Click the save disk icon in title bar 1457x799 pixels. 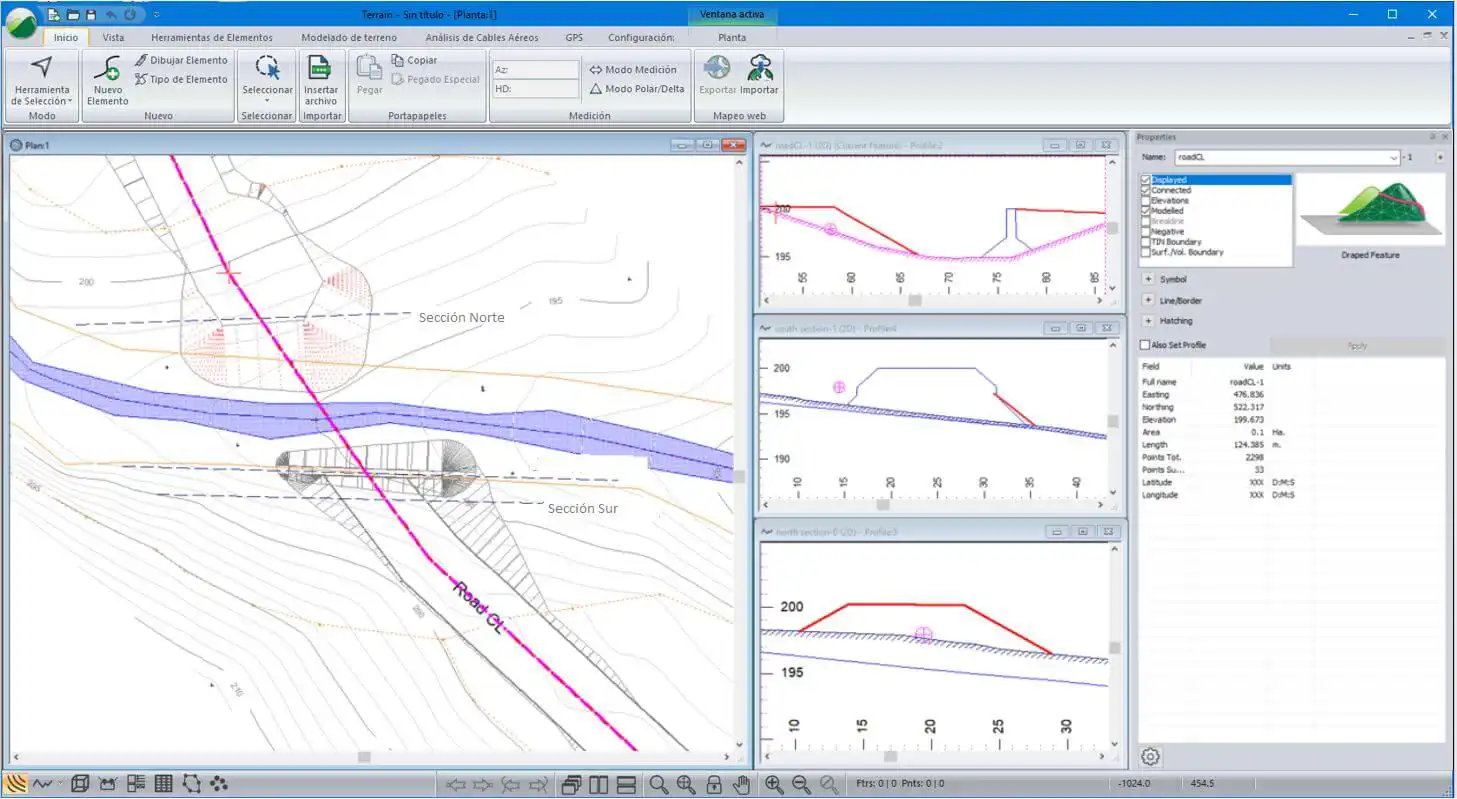(91, 15)
